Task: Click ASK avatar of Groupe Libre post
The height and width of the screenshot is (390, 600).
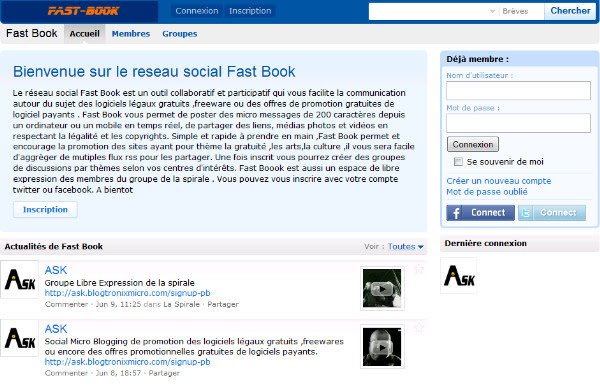Action: point(20,279)
